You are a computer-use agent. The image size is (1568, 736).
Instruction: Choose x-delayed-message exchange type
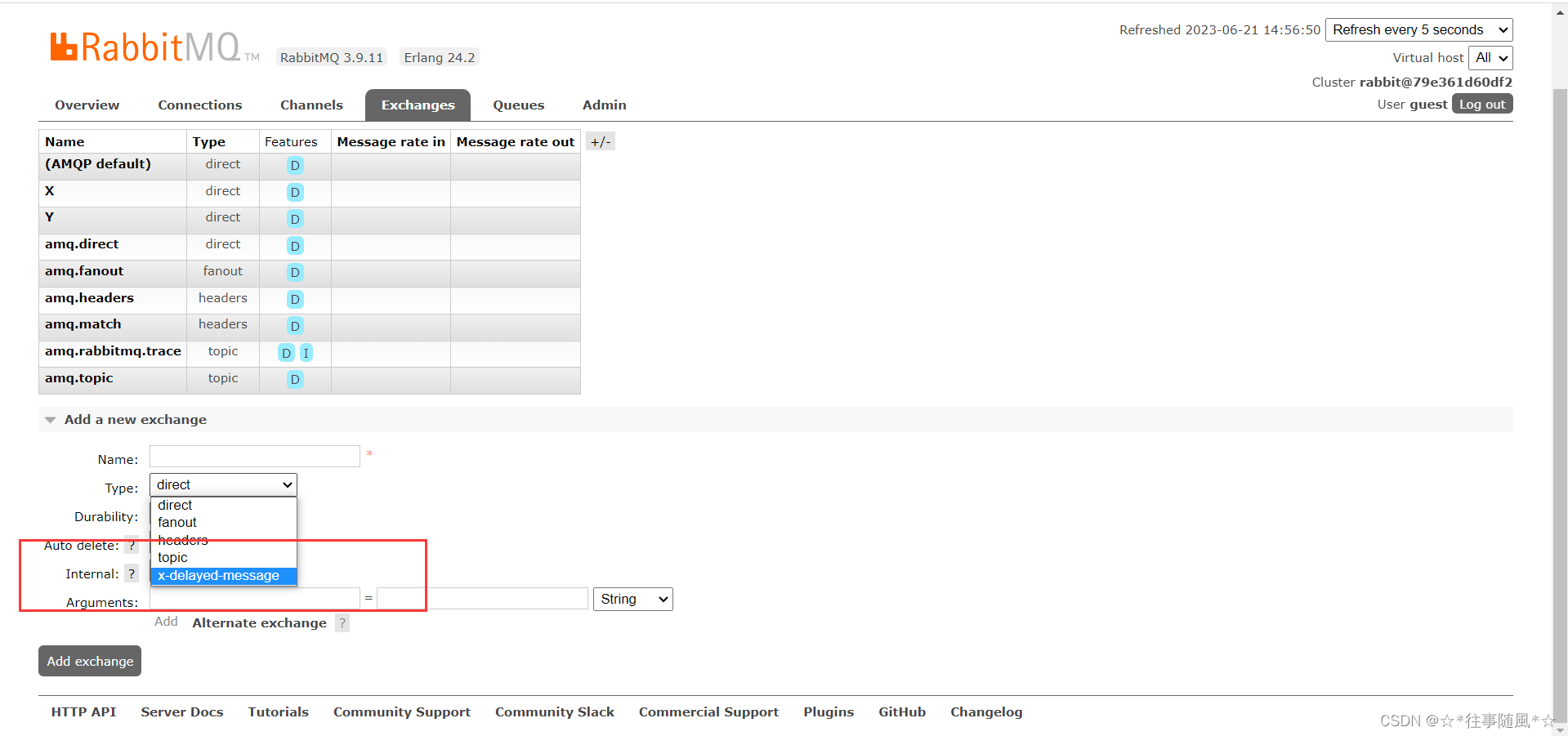(x=223, y=575)
